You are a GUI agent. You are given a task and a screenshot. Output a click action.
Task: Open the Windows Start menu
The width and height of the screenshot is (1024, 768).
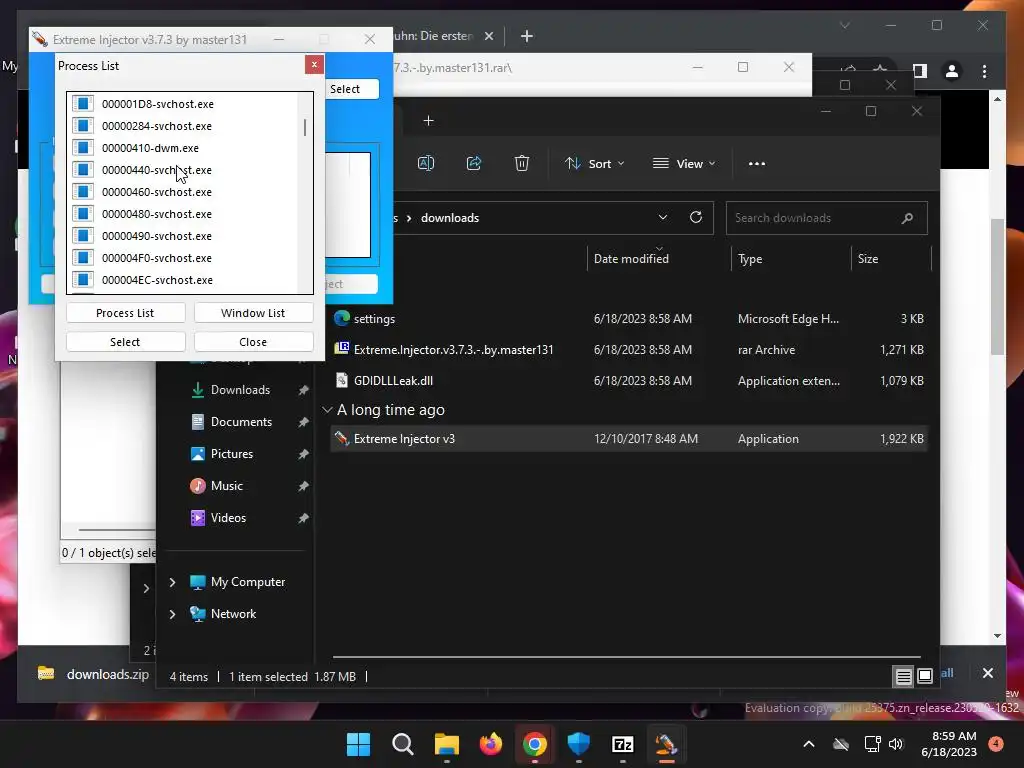coord(359,744)
